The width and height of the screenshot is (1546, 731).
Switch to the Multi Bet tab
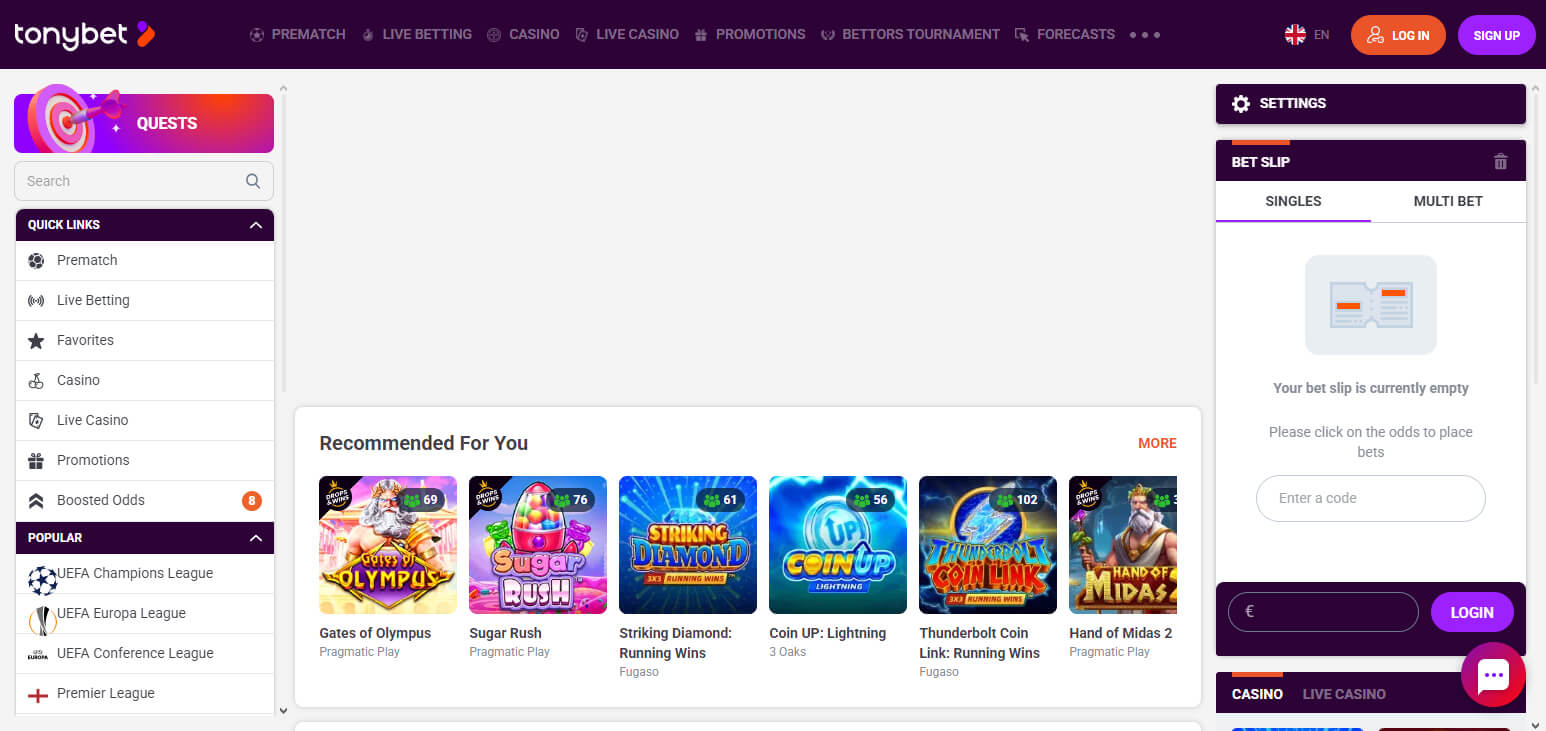1448,201
